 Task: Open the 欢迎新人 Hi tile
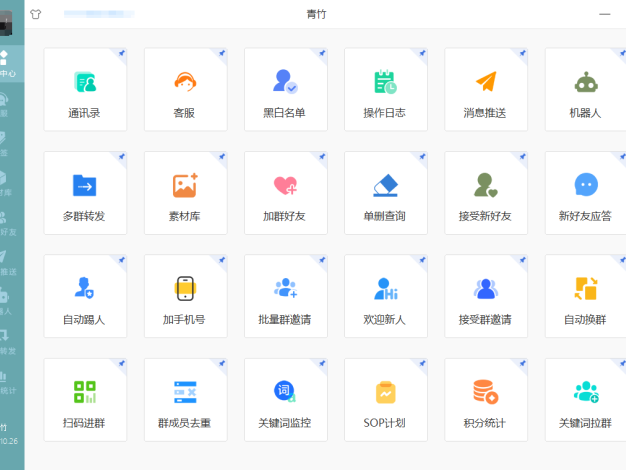click(x=386, y=296)
